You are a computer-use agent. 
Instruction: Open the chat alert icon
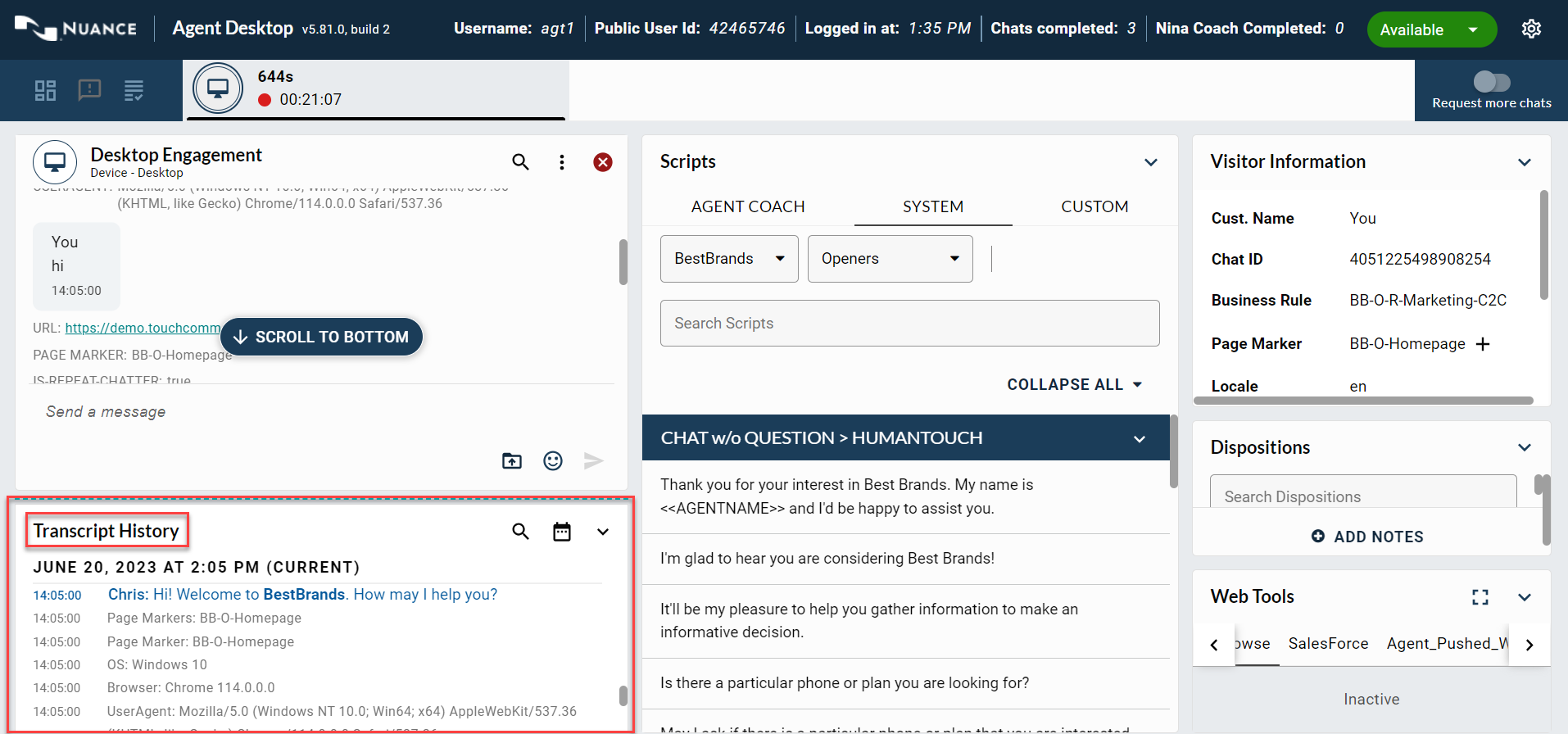pyautogui.click(x=89, y=90)
